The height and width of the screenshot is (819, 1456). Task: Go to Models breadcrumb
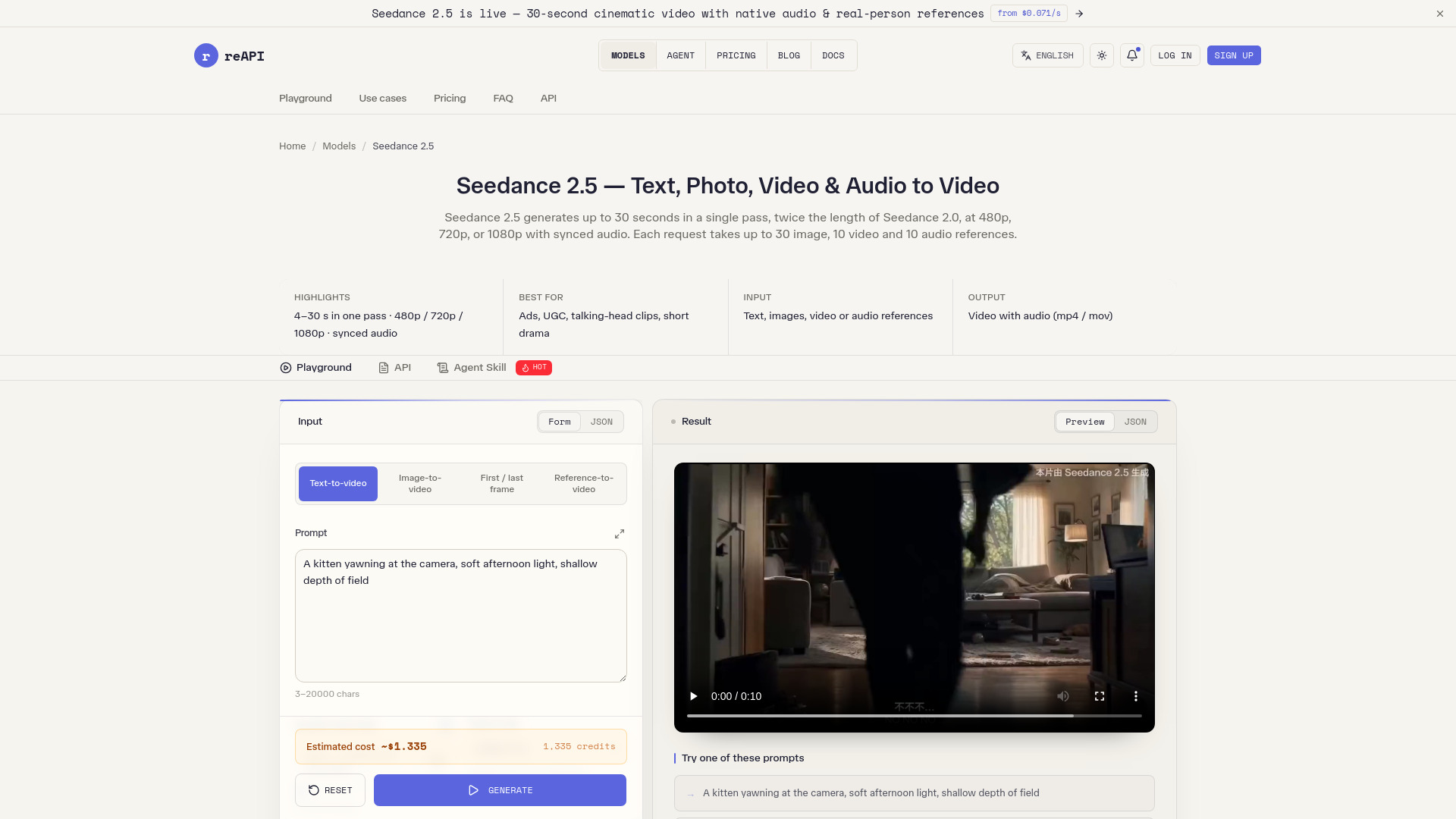(x=339, y=146)
